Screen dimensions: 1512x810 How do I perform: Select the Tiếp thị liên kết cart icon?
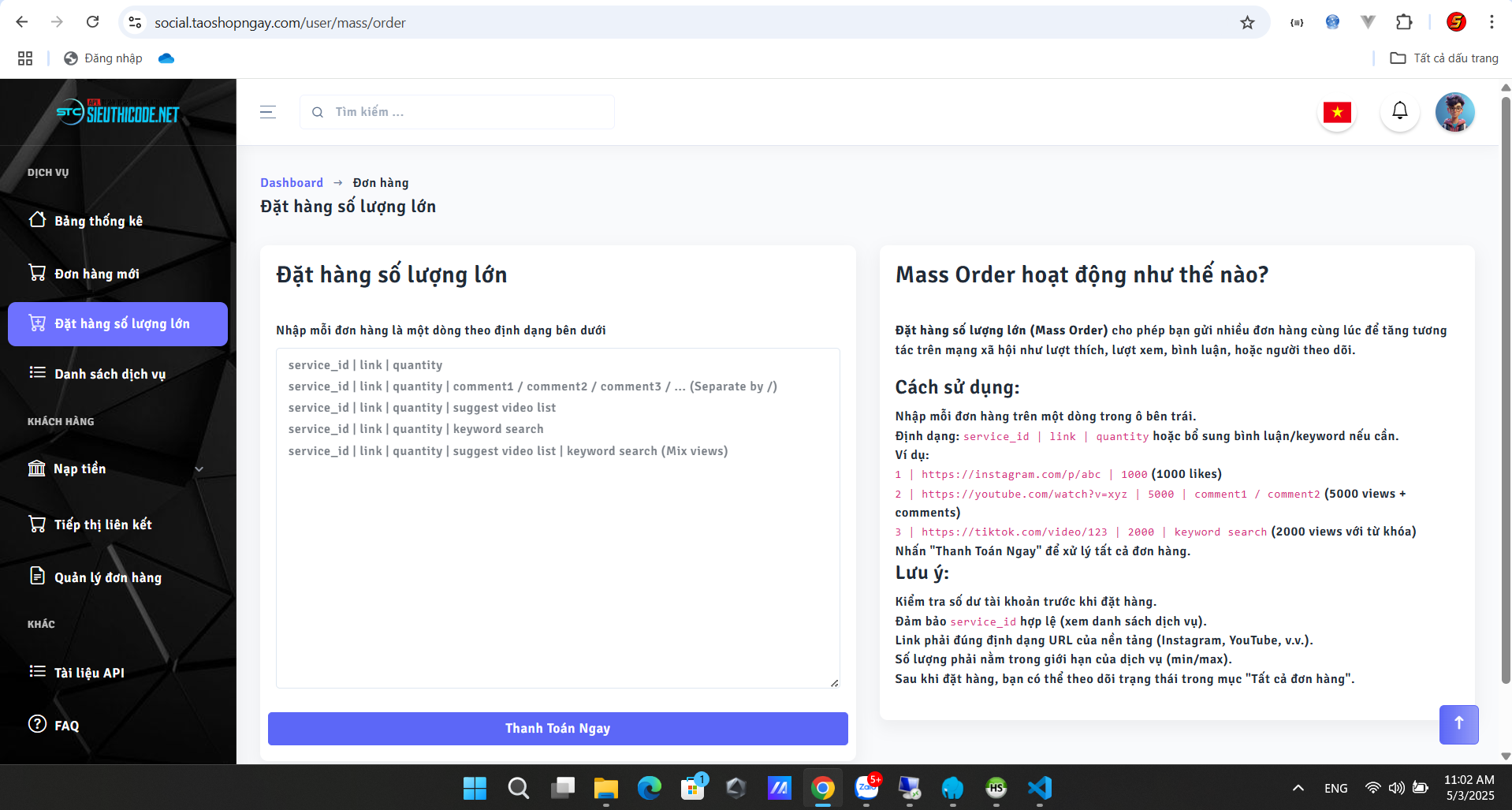36,523
